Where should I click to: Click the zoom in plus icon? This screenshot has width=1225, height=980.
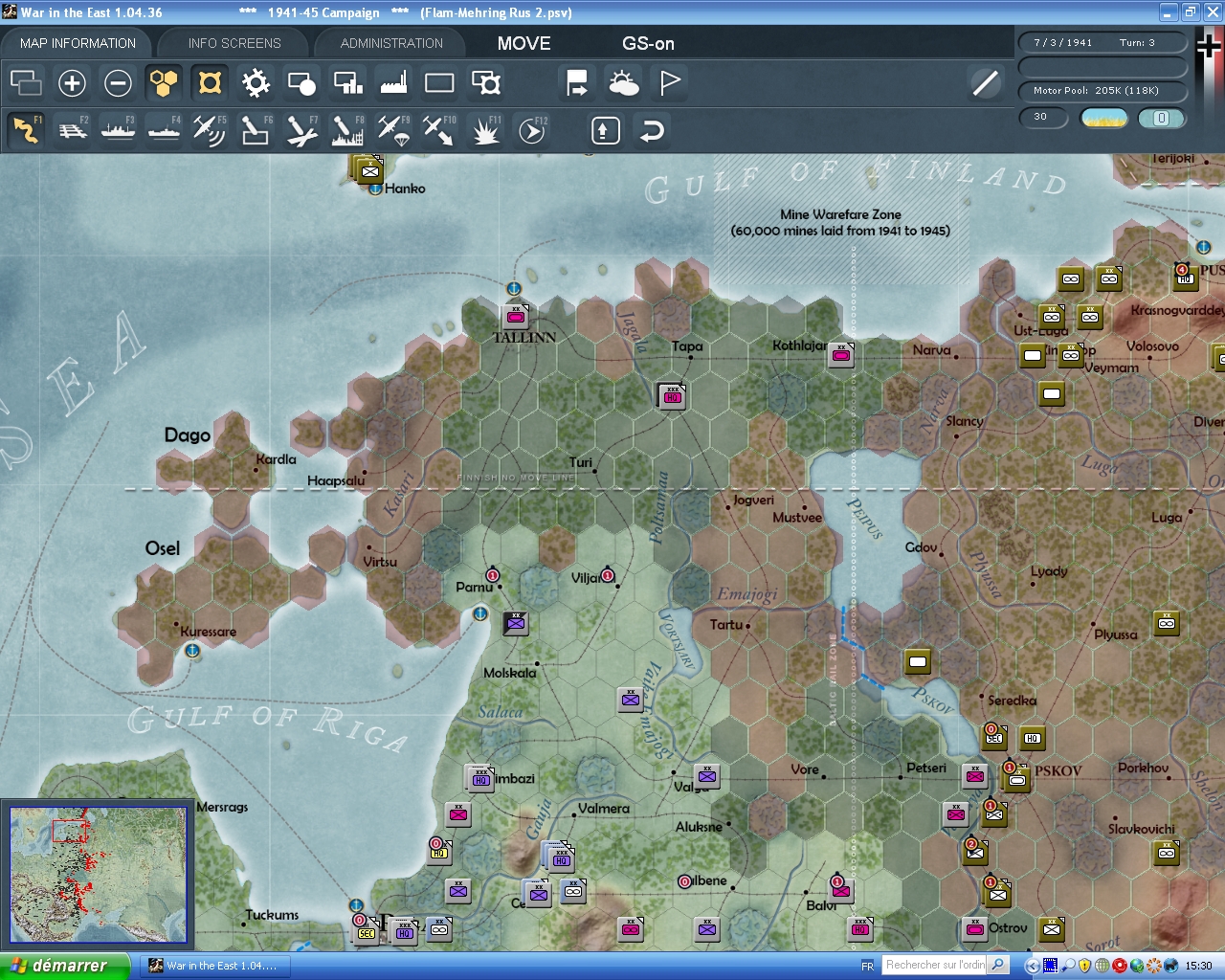(x=72, y=83)
